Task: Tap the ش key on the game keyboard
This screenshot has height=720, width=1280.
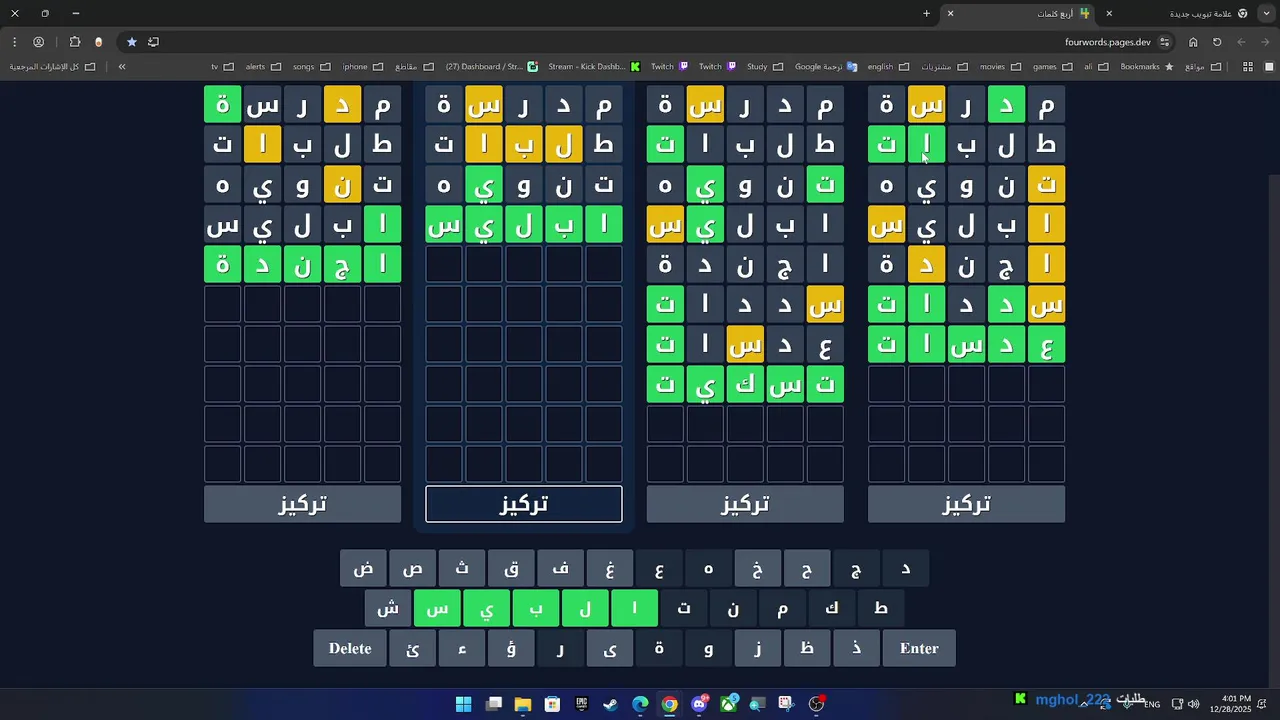Action: (388, 608)
